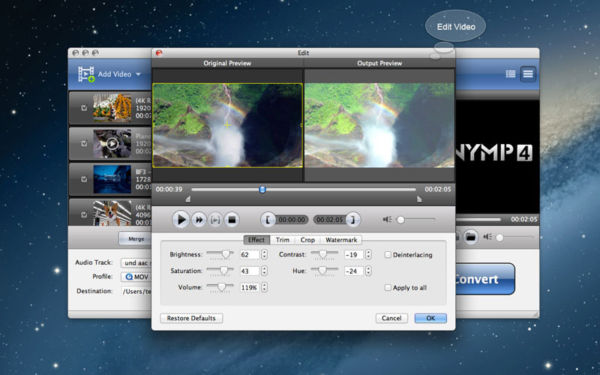
Task: Click the blue playhead knob on the seek bar
Action: 262,189
